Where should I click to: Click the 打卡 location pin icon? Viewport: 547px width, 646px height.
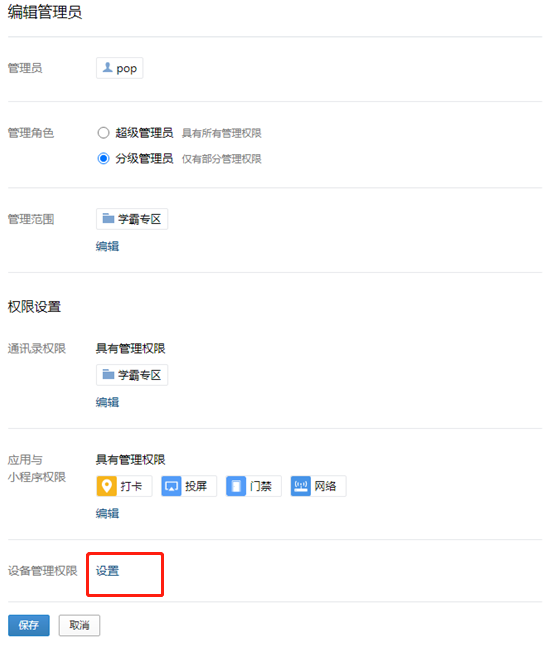click(107, 486)
